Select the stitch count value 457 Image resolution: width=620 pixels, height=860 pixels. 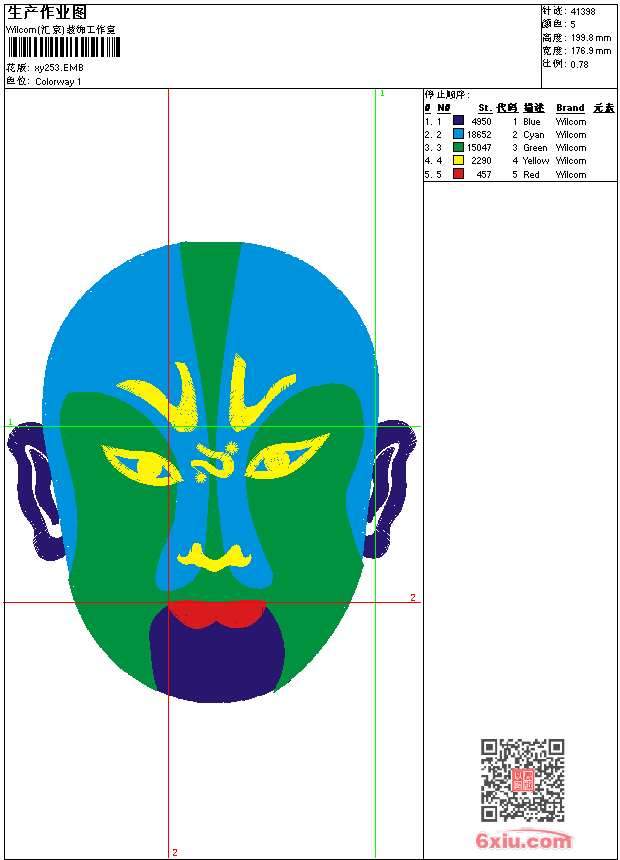tap(484, 174)
